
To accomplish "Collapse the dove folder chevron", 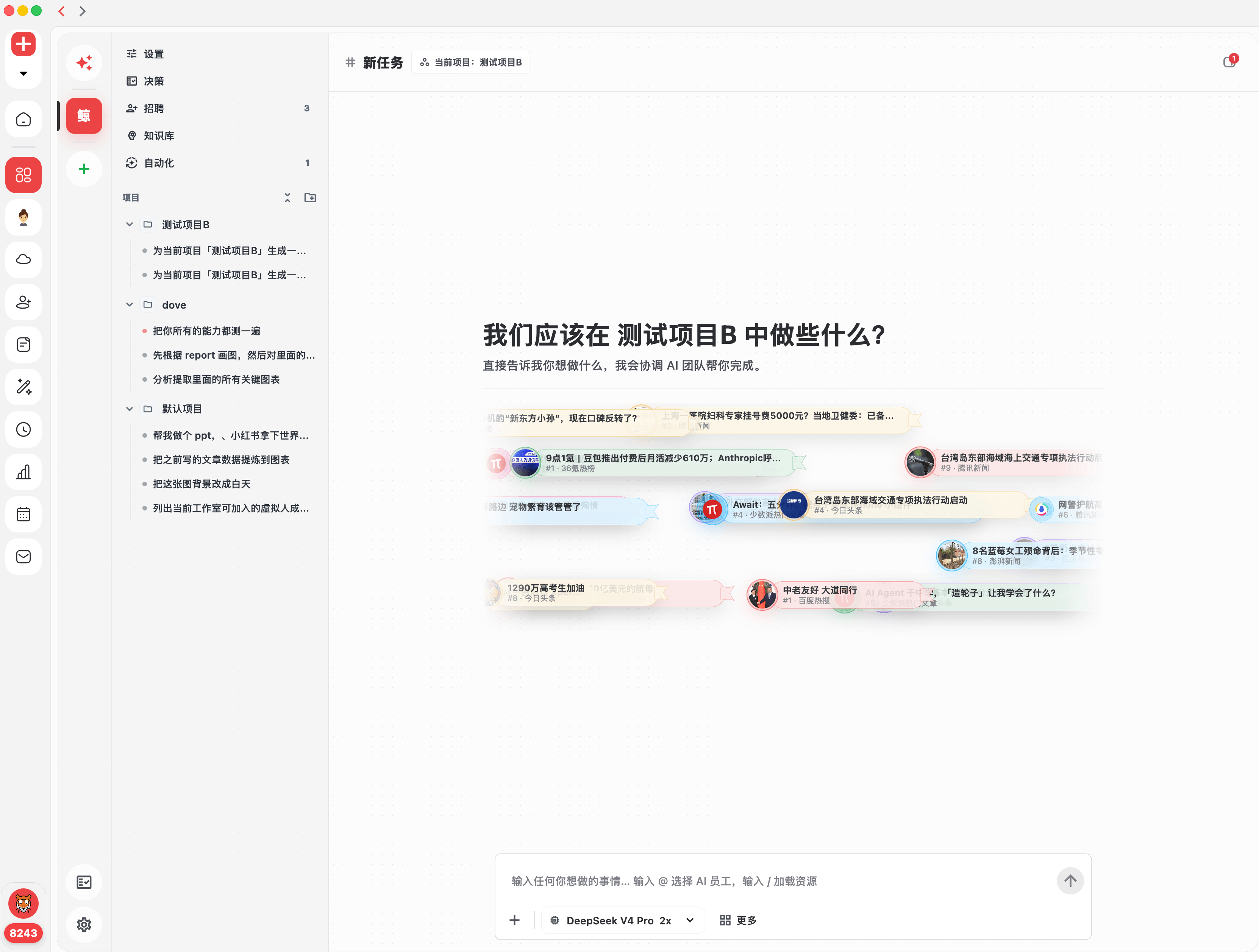I will [x=130, y=305].
